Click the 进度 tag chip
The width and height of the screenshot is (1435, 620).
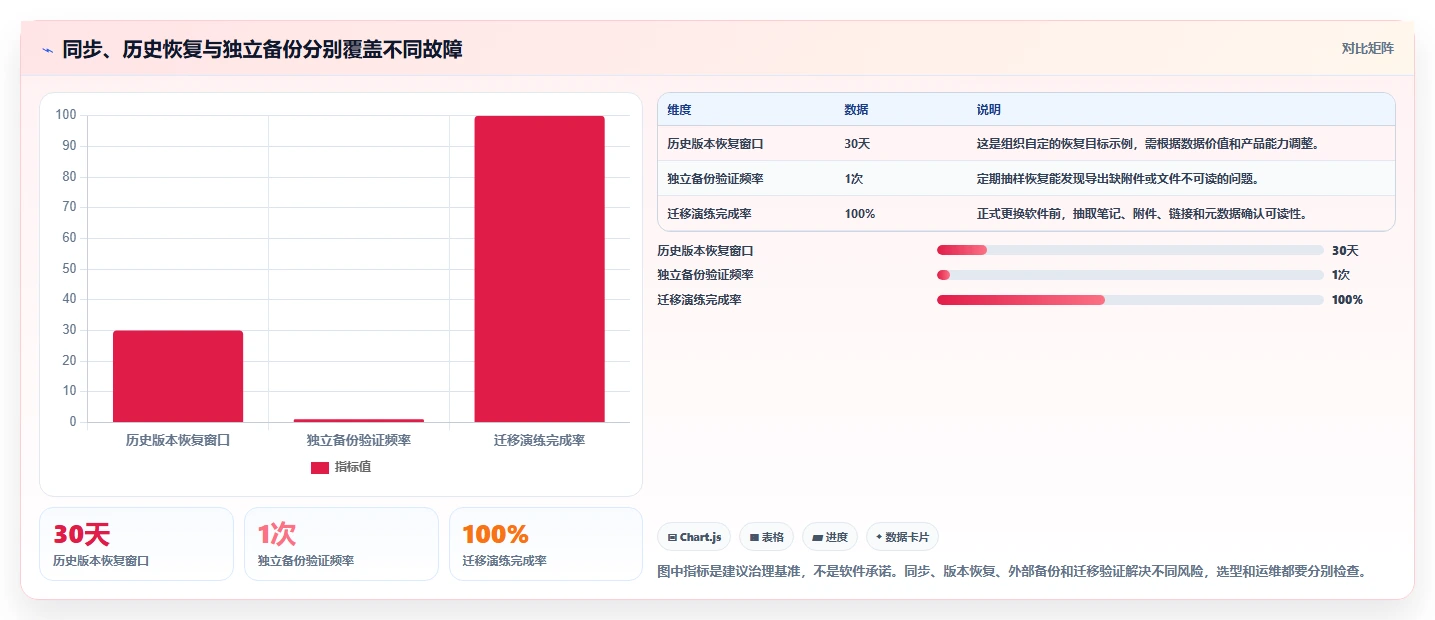click(830, 537)
